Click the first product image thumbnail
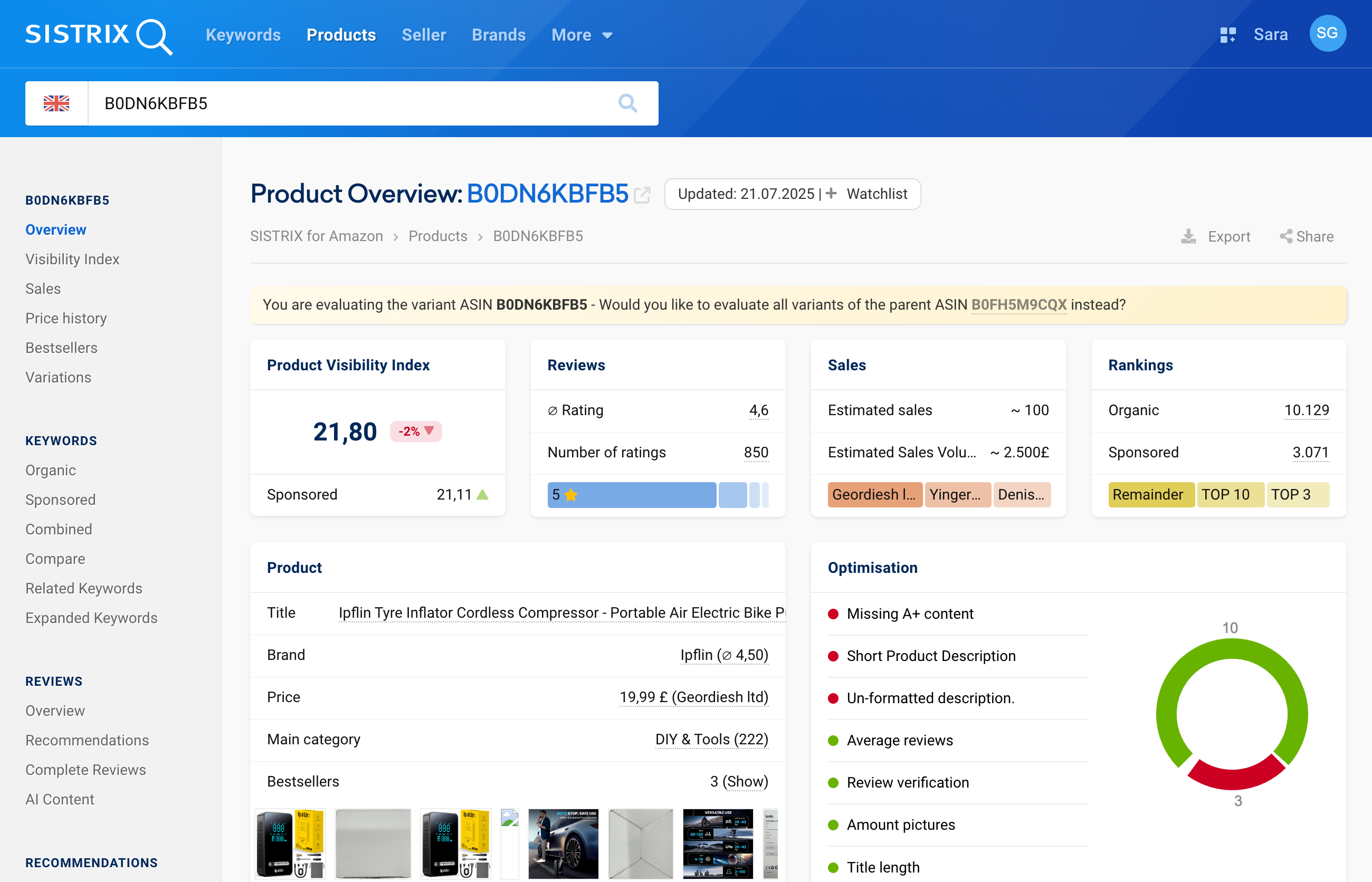The height and width of the screenshot is (882, 1372). coord(290,843)
